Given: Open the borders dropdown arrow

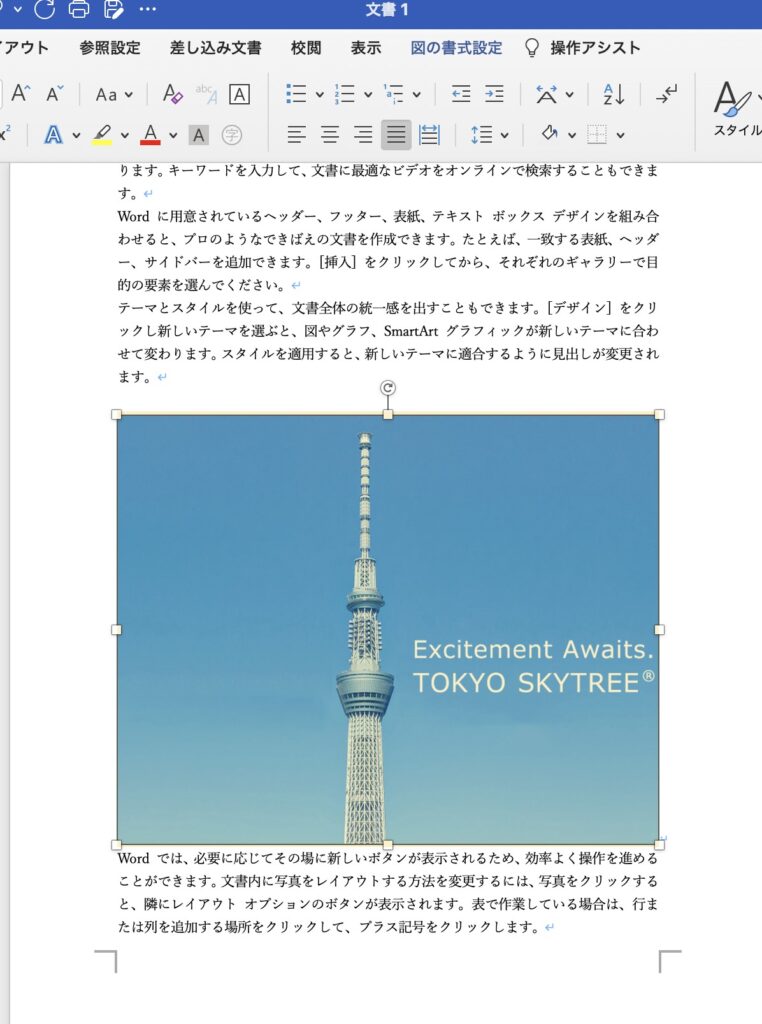Looking at the screenshot, I should point(620,136).
